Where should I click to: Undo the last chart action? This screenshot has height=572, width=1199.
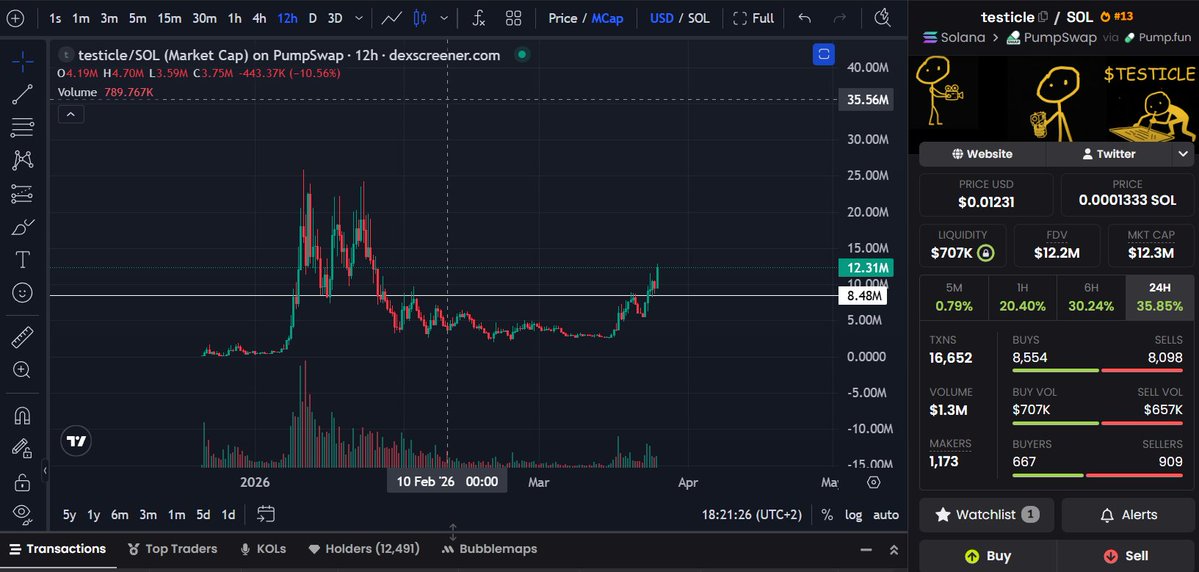(x=804, y=18)
